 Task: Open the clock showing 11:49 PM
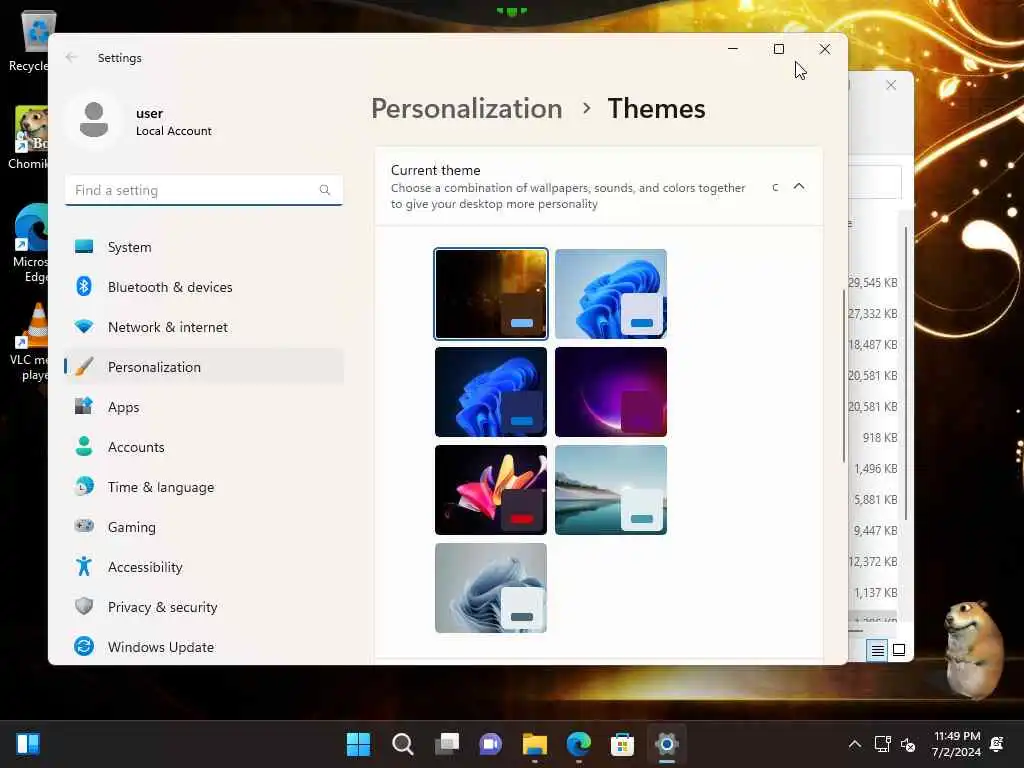tap(956, 744)
